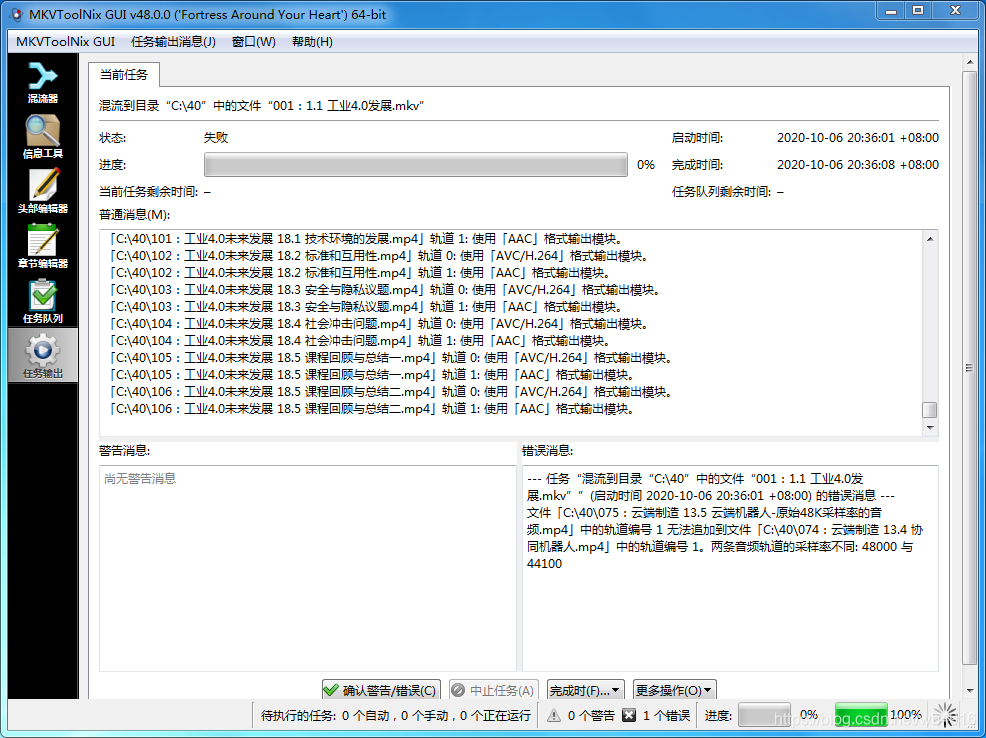This screenshot has width=986, height=738.
Task: Click the 0 个警告 status text
Action: (591, 715)
